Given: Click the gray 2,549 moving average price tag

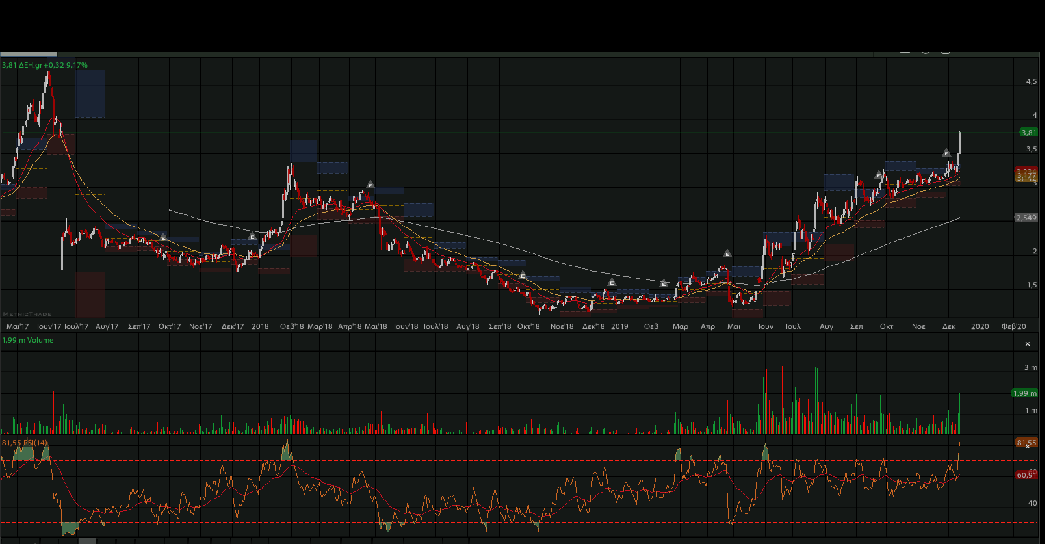Looking at the screenshot, I should (1026, 217).
